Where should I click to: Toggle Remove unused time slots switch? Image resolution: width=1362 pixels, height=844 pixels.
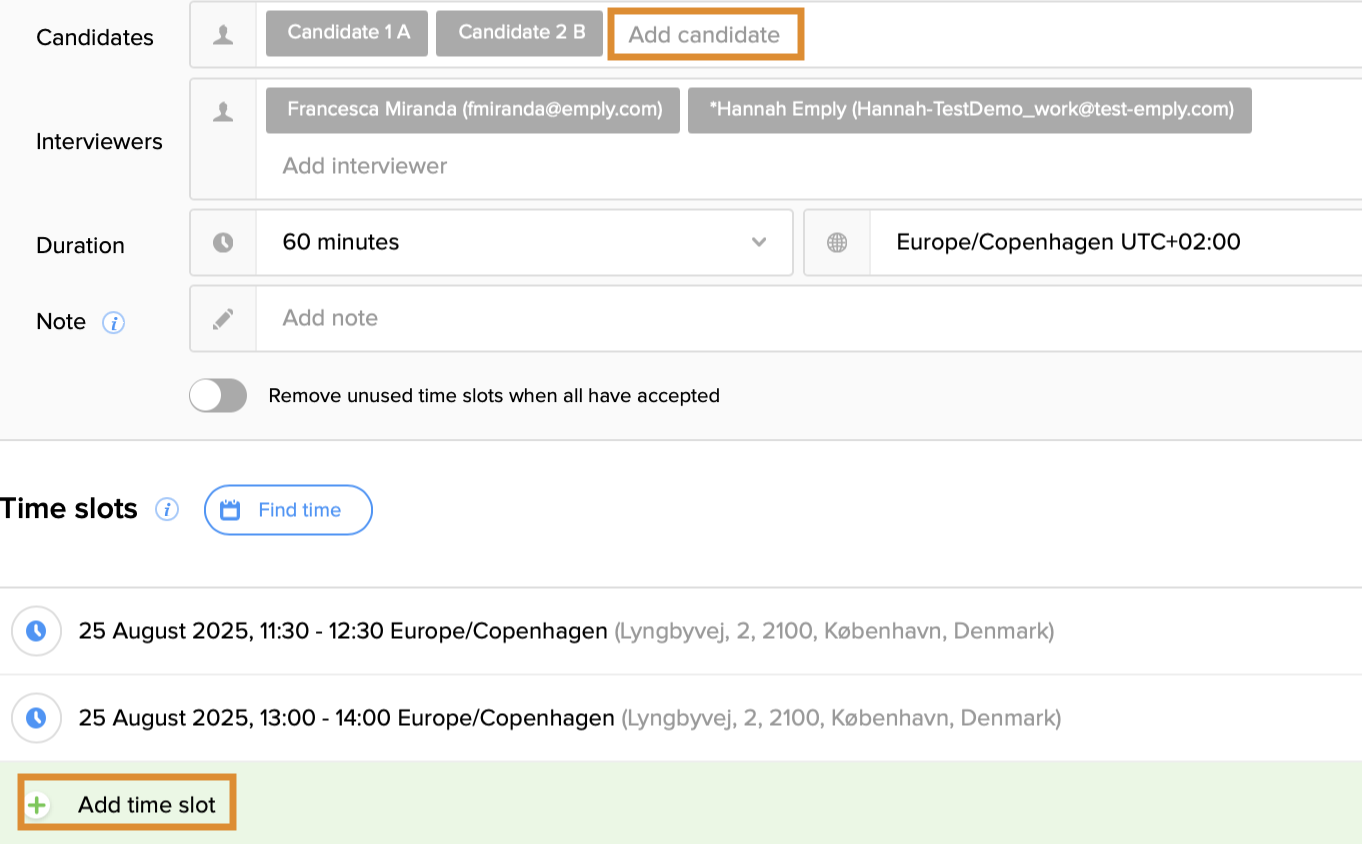pos(218,396)
